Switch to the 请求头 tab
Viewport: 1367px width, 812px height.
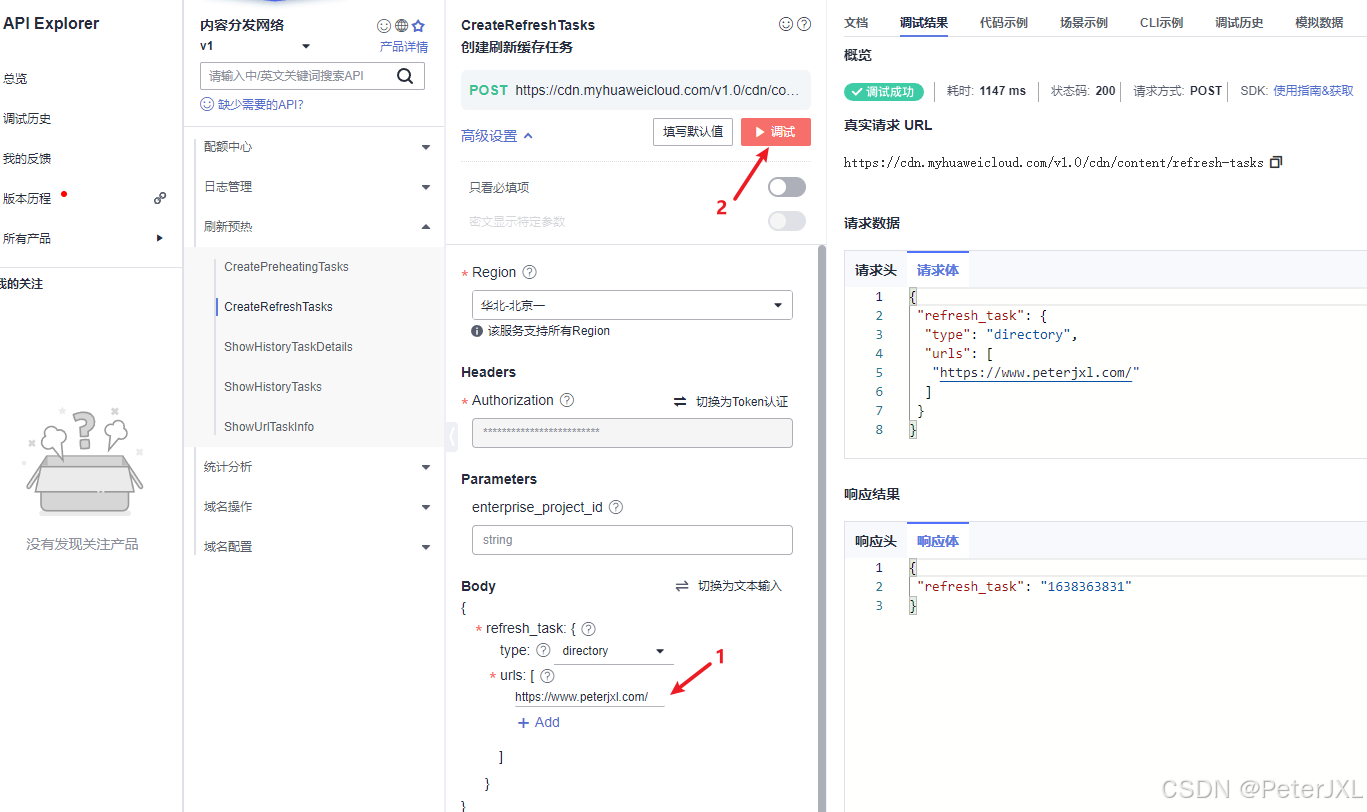tap(875, 270)
